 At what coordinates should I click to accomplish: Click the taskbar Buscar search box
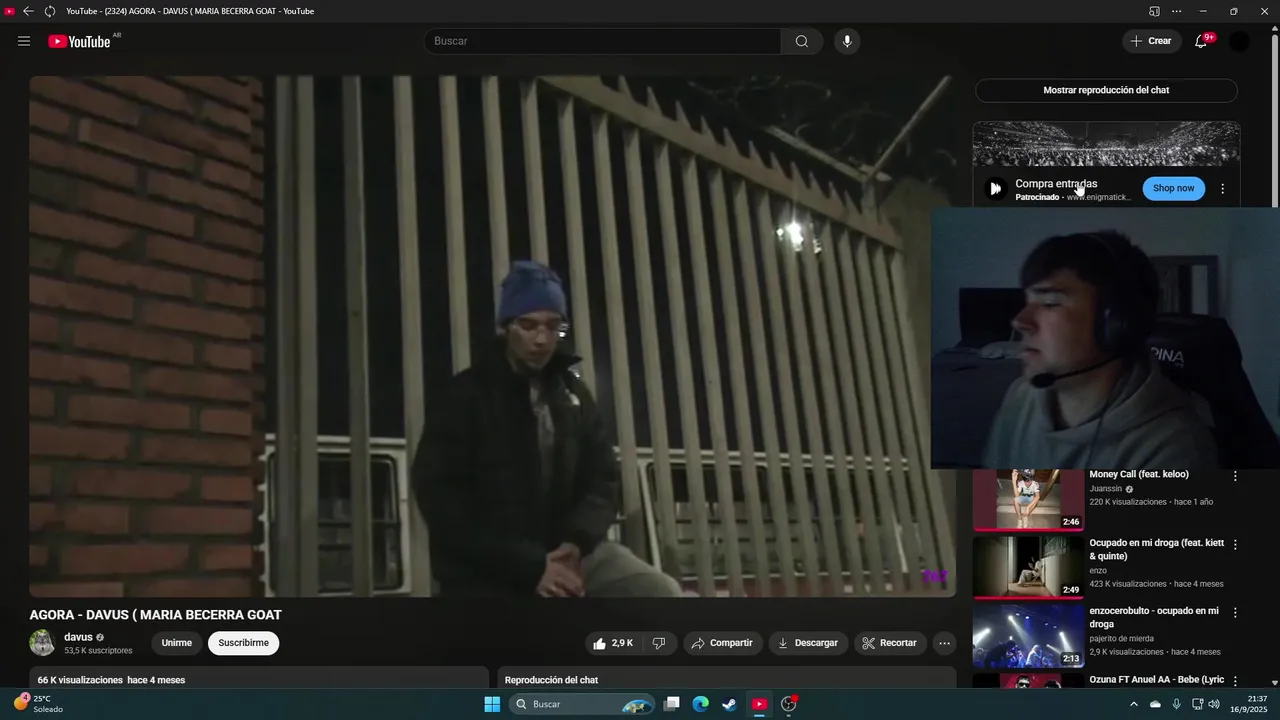(x=582, y=704)
